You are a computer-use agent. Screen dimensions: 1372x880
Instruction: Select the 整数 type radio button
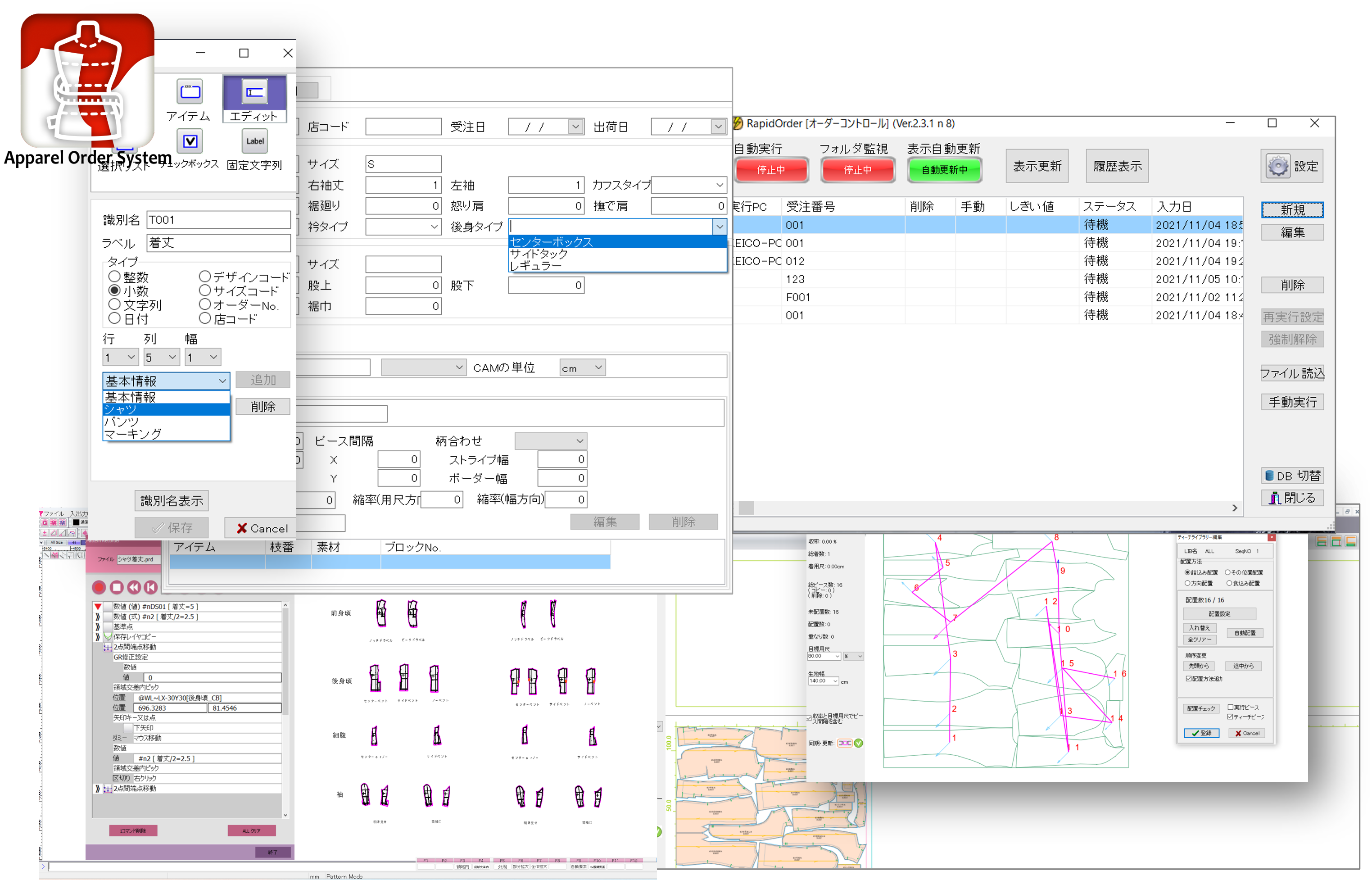click(114, 277)
